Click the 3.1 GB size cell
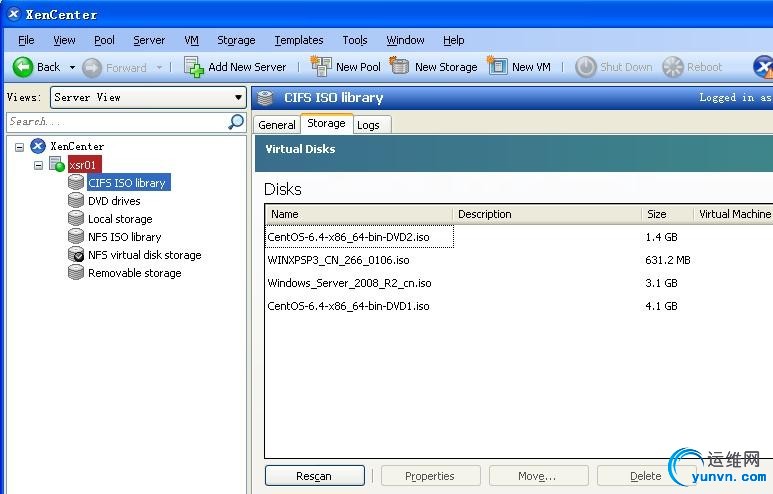Screen dimensions: 773x494 click(661, 283)
